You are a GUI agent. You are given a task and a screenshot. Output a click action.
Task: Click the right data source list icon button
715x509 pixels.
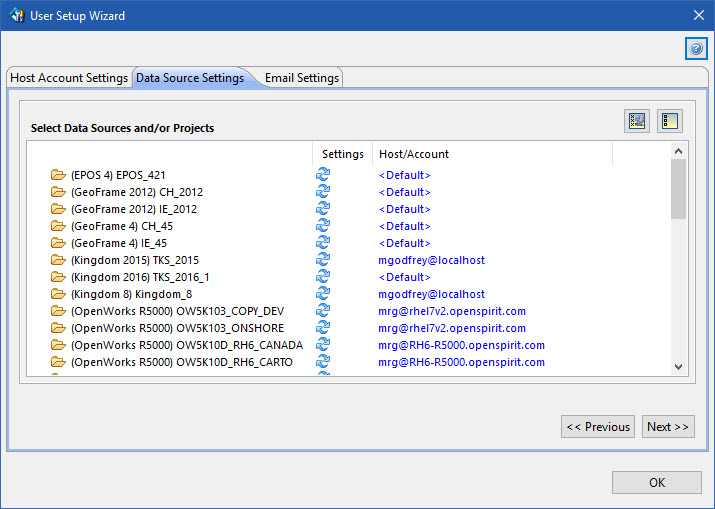[x=669, y=121]
